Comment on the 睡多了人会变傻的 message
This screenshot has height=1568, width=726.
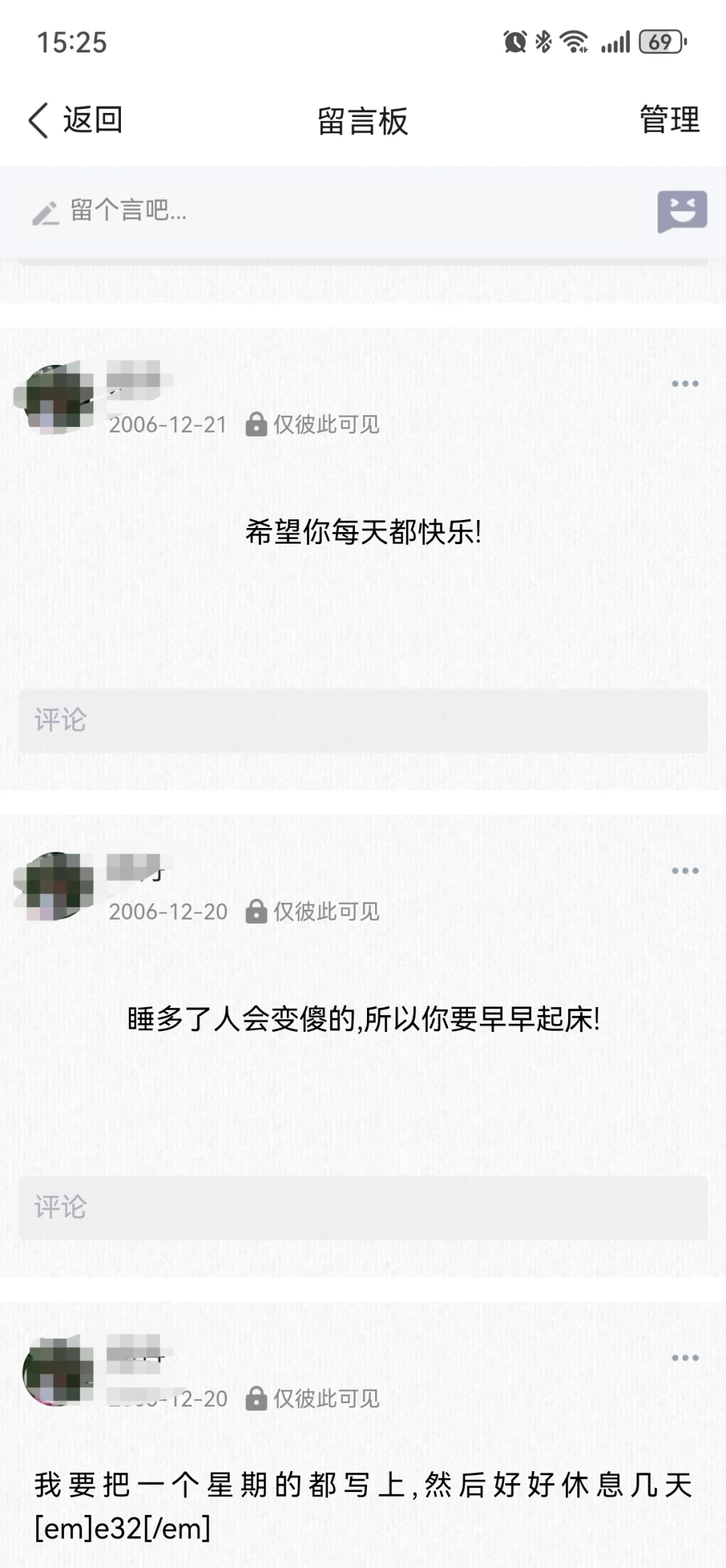pos(363,1207)
